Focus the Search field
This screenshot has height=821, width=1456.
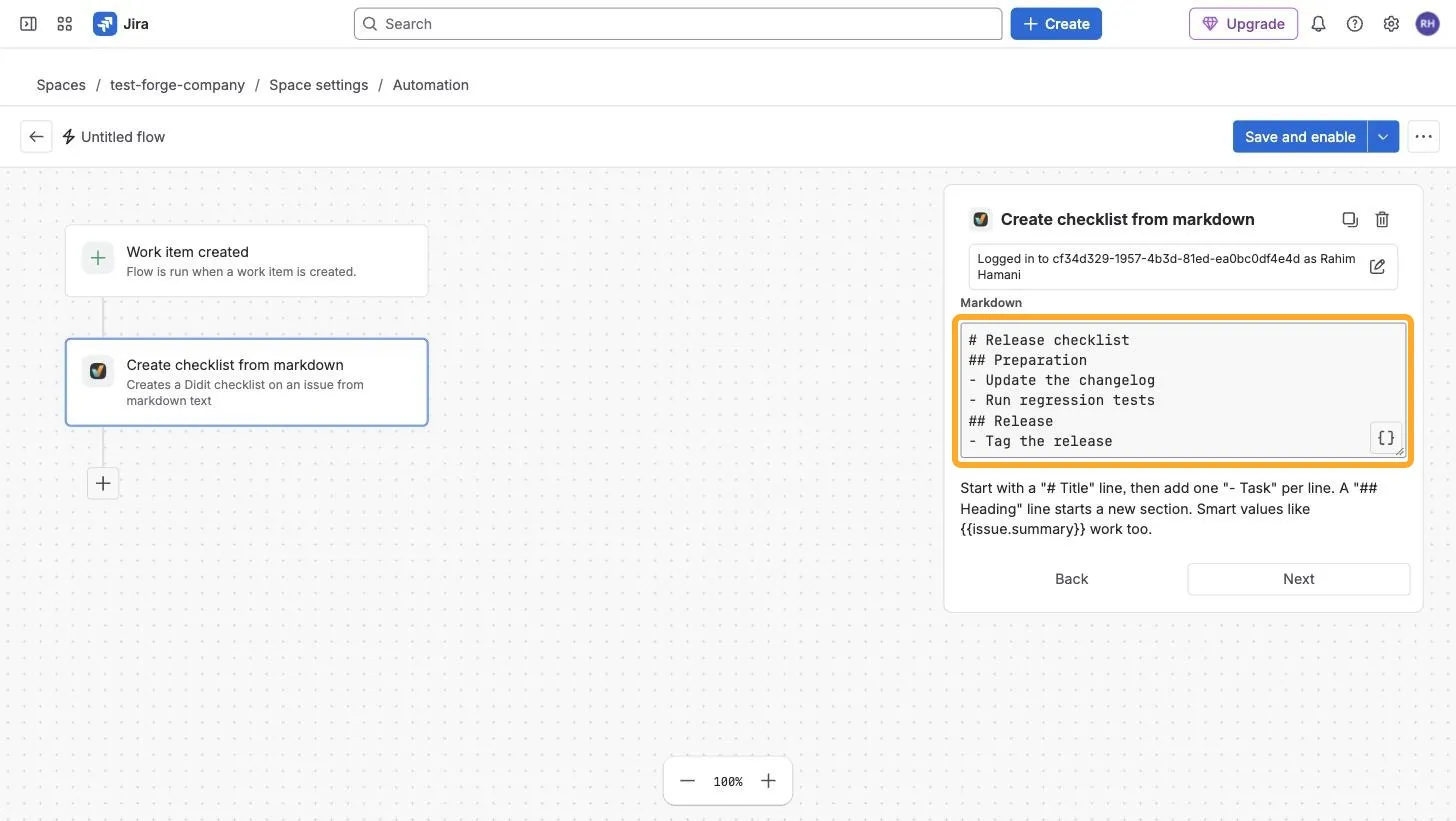pyautogui.click(x=678, y=24)
